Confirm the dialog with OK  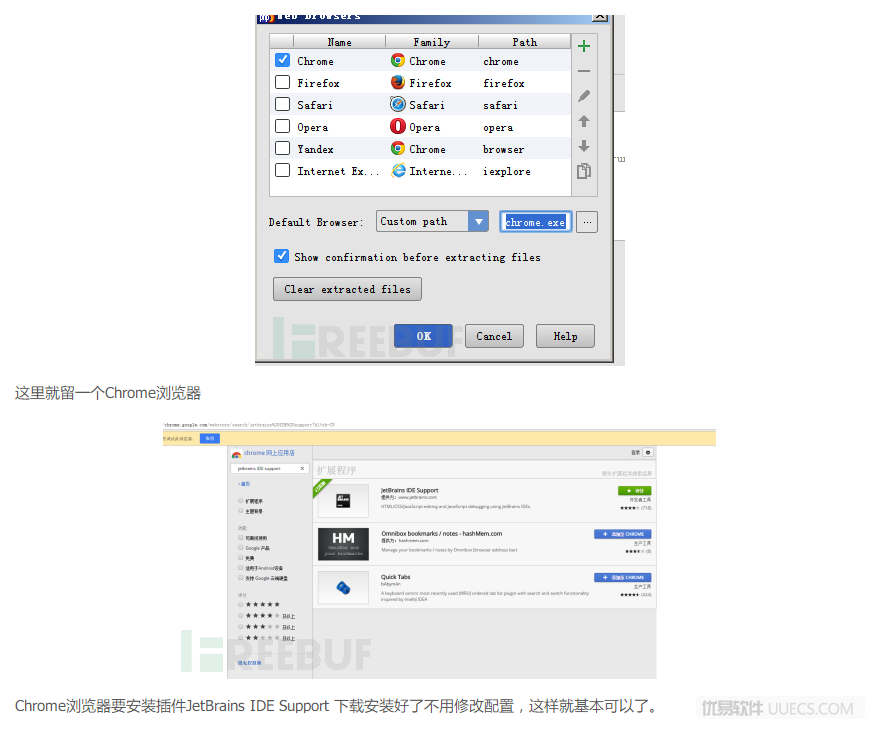423,336
